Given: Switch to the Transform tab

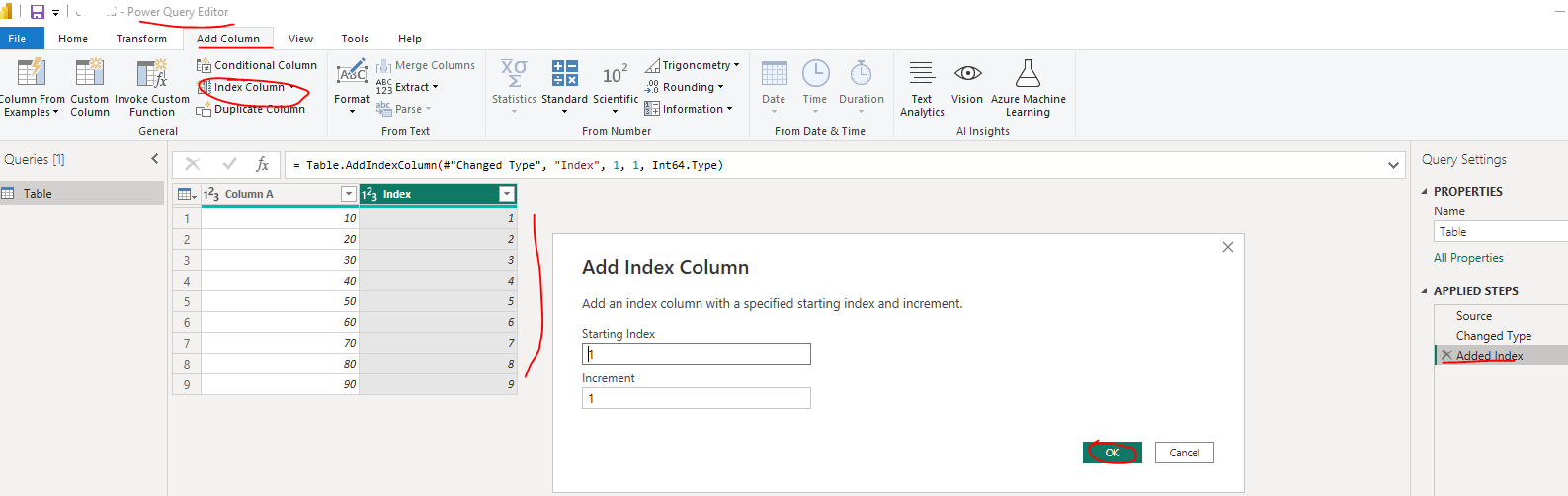Looking at the screenshot, I should pos(141,39).
